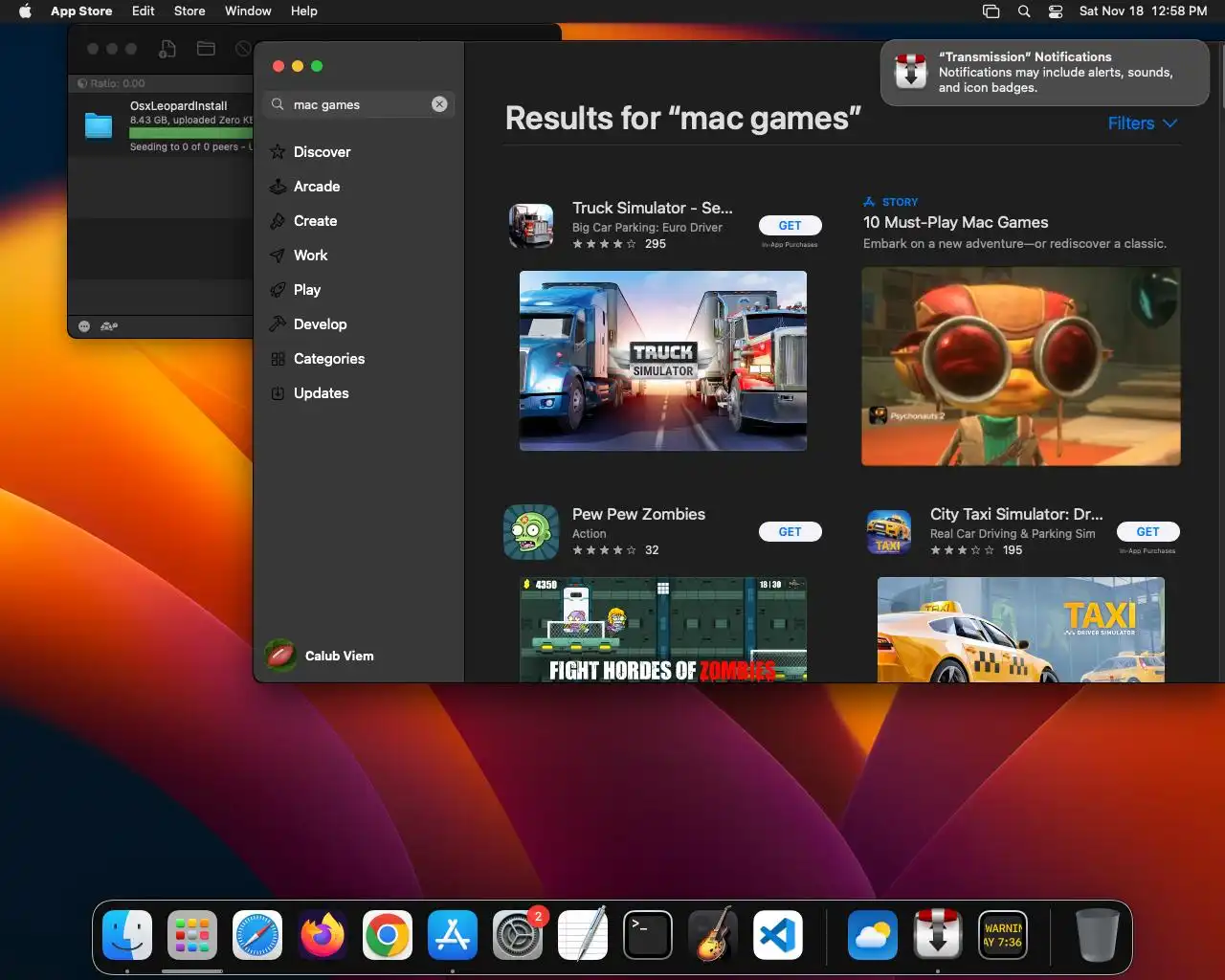
Task: Click the App Store icon in the dock
Action: click(x=453, y=935)
